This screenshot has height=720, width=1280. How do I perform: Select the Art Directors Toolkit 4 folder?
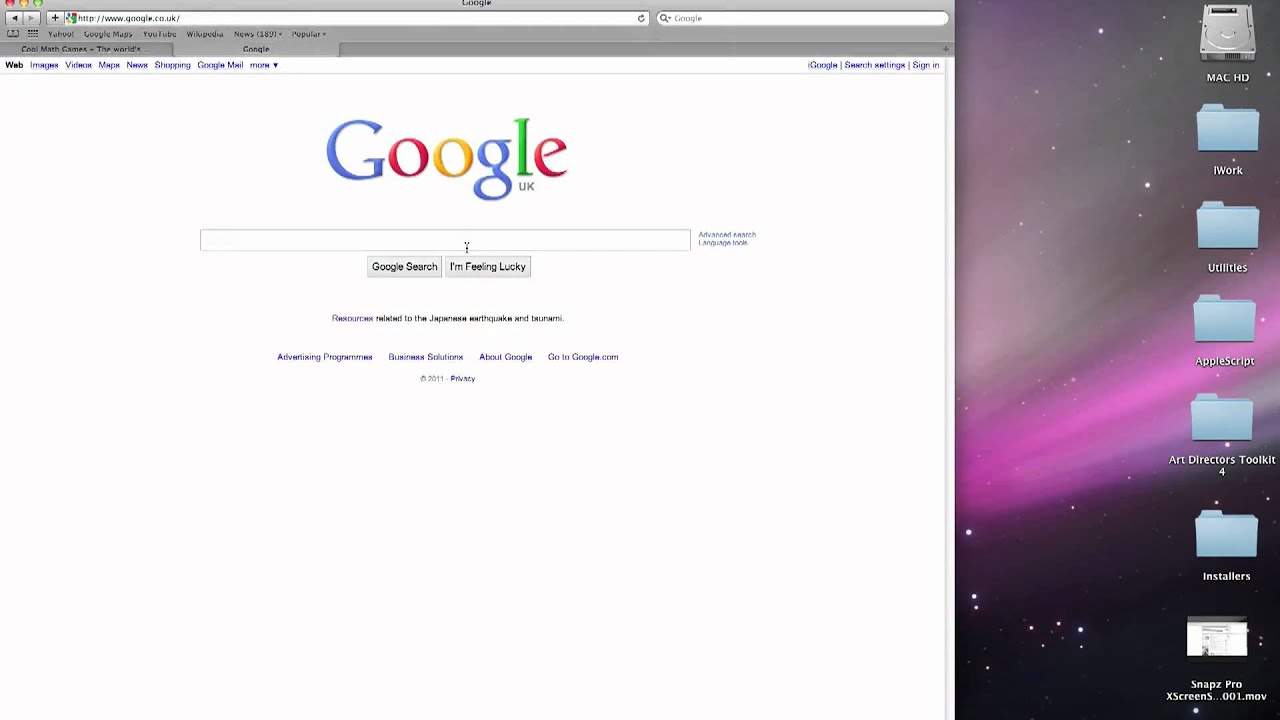click(1222, 419)
